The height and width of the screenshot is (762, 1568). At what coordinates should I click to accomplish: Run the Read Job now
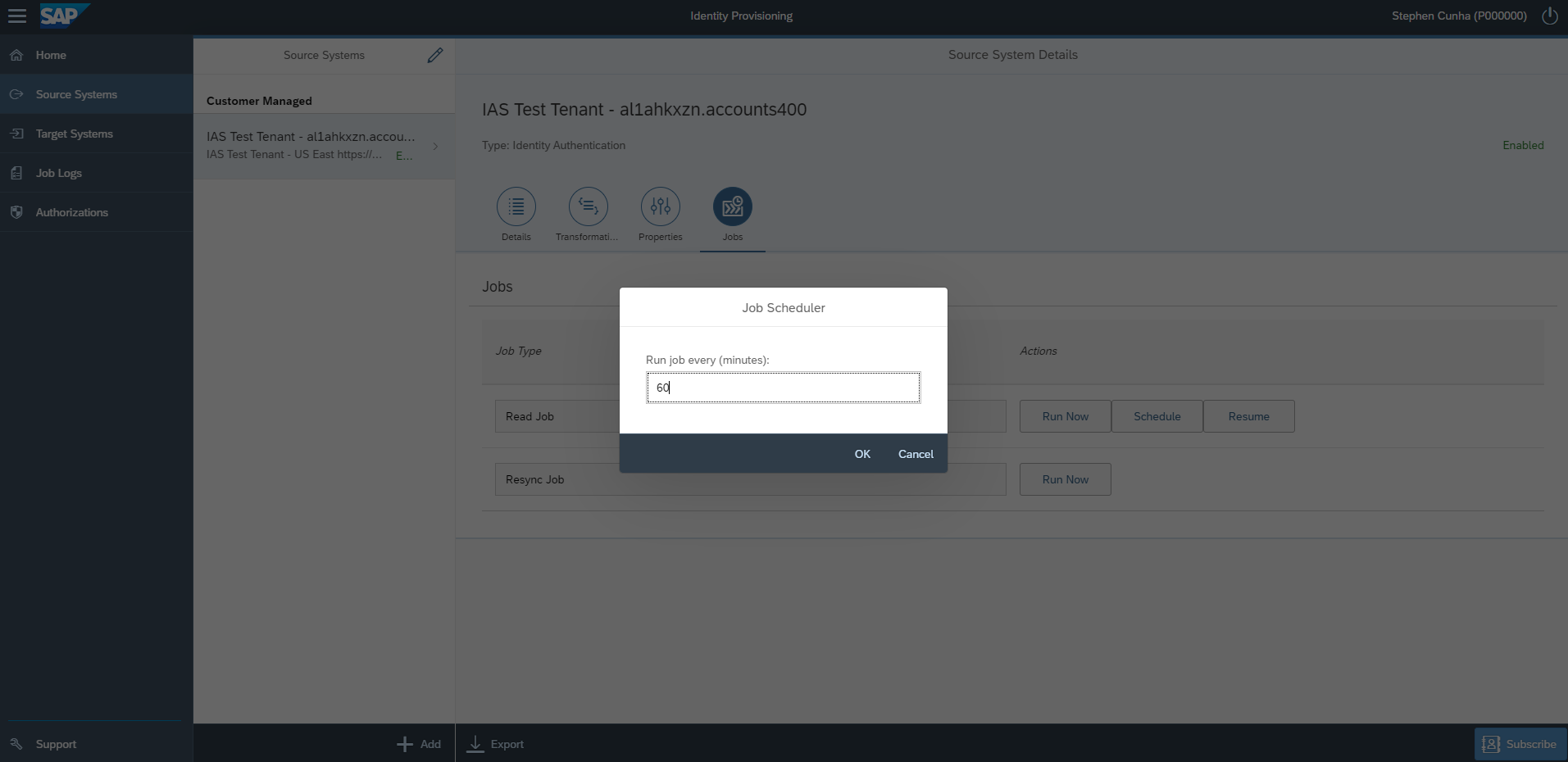click(1066, 416)
